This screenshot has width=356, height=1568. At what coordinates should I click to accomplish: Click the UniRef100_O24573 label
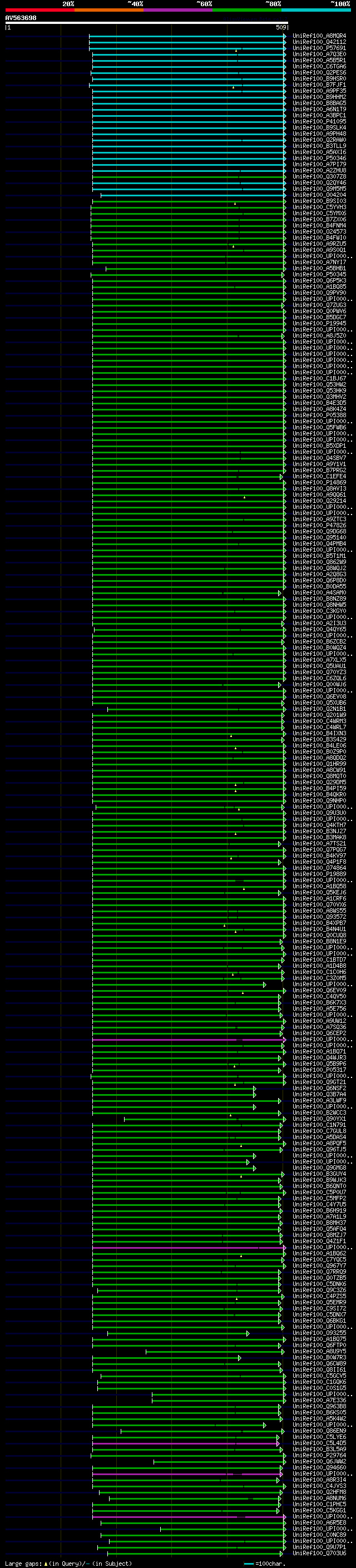click(x=319, y=232)
